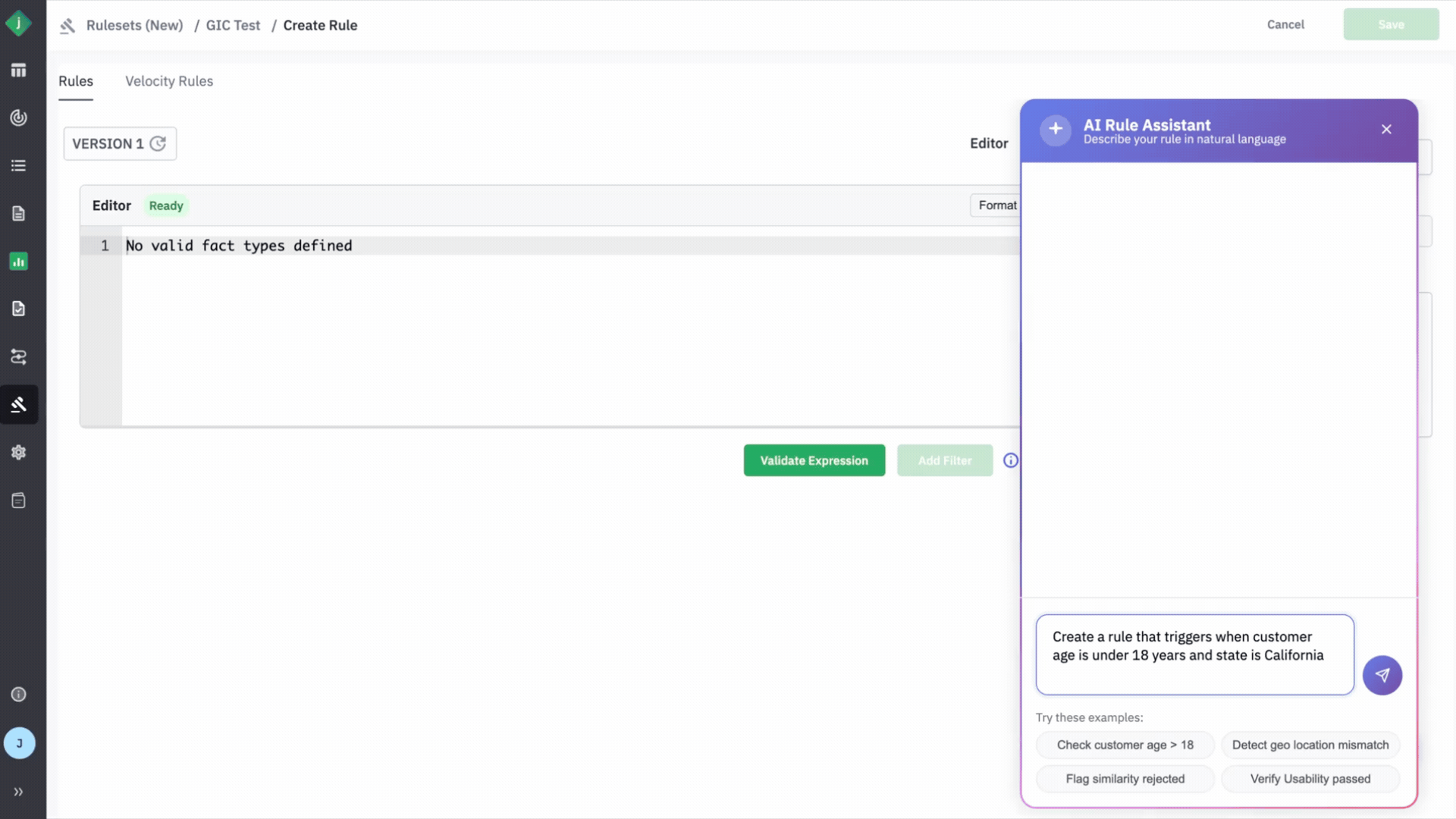The width and height of the screenshot is (1456, 819).
Task: Click the VERSION 1 refresh icon
Action: pos(158,143)
